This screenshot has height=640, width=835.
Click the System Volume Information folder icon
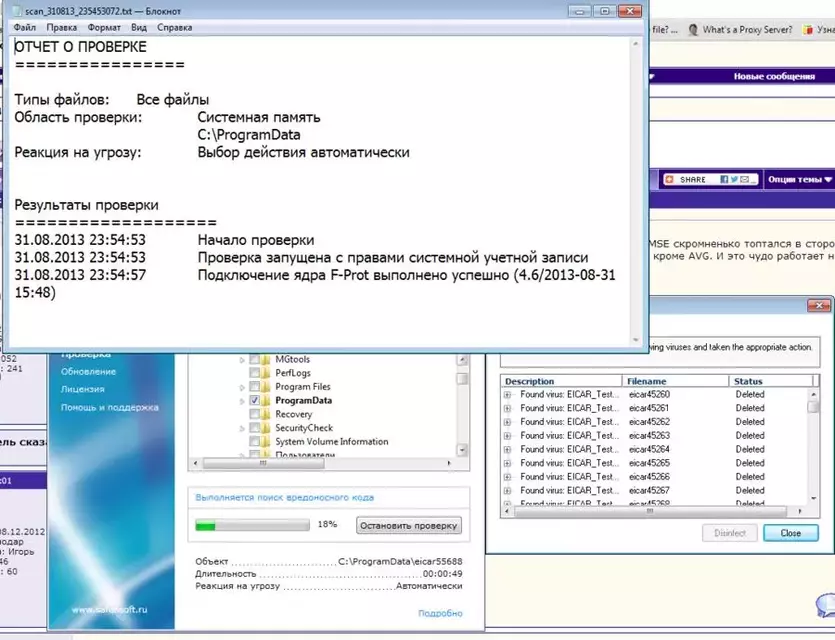pyautogui.click(x=266, y=441)
